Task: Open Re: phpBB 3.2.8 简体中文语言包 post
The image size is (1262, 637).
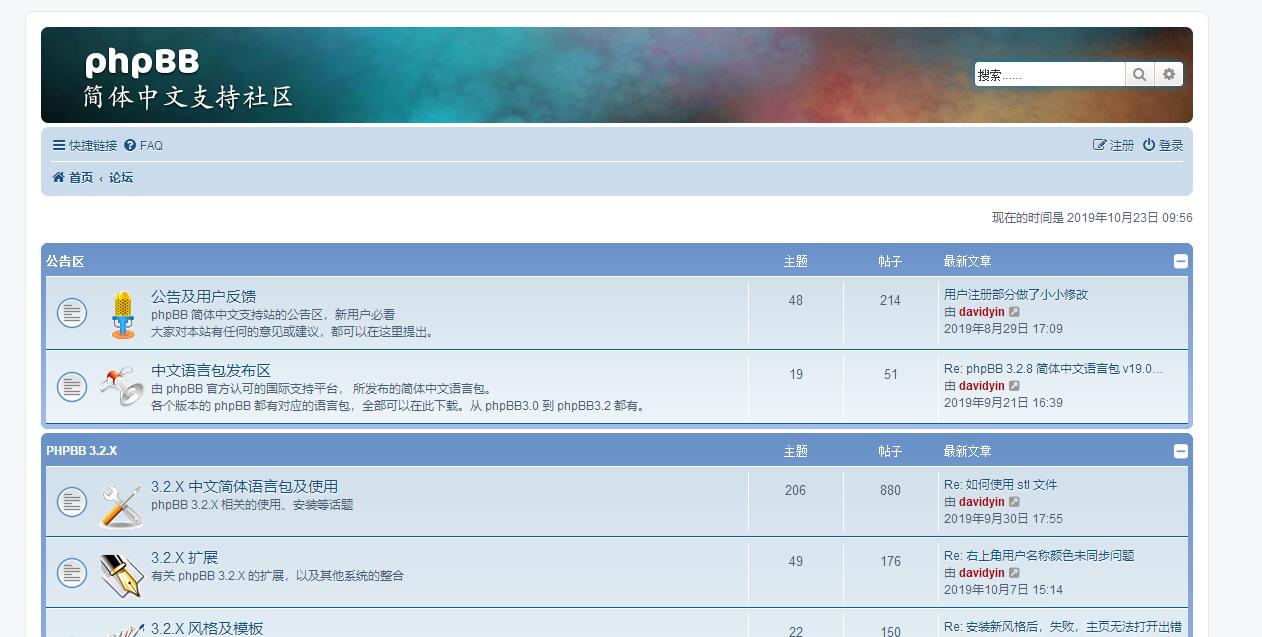Action: [1053, 368]
